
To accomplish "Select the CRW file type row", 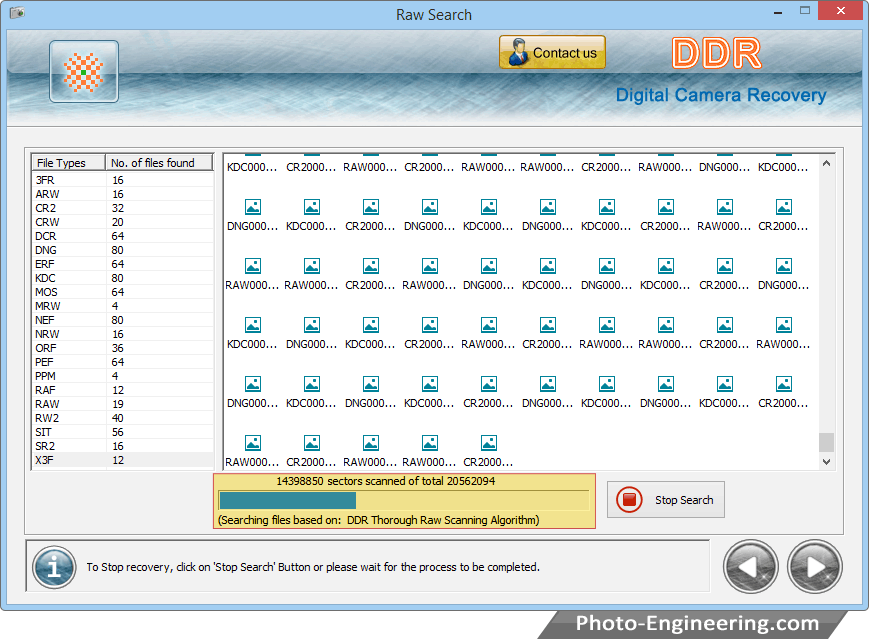I will coord(122,222).
